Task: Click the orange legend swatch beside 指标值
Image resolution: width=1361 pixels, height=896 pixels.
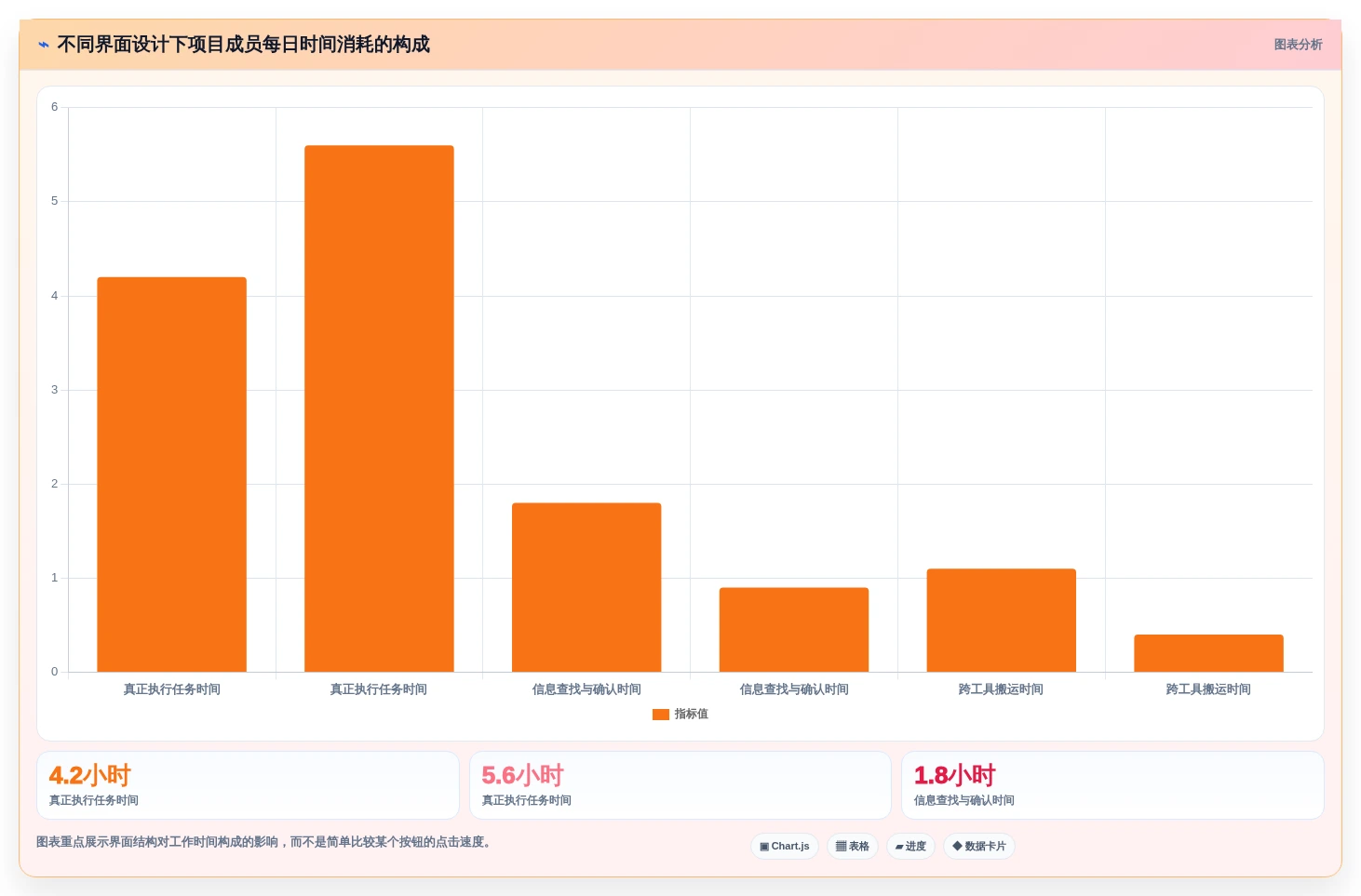Action: pyautogui.click(x=661, y=715)
